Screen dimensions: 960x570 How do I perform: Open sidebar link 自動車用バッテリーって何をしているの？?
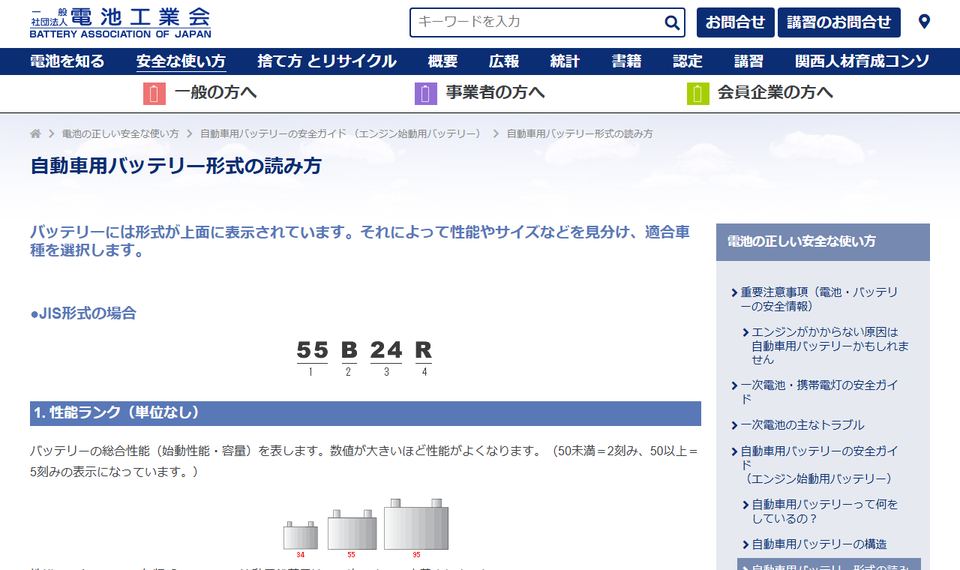click(825, 511)
